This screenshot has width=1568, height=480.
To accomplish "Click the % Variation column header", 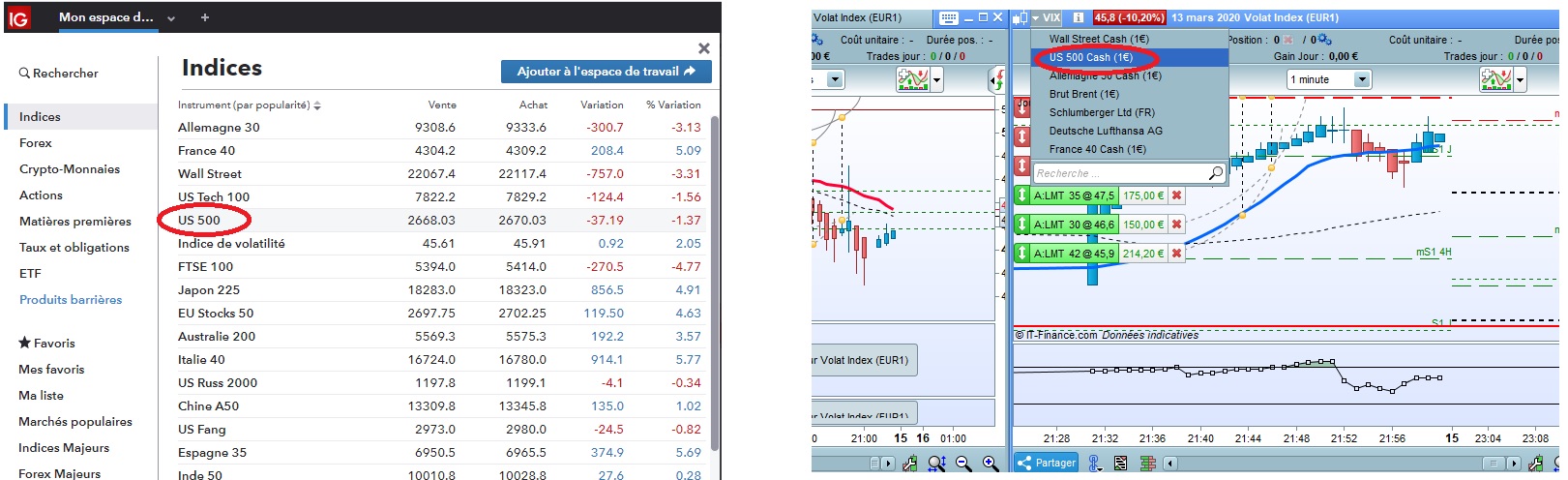I will (673, 105).
